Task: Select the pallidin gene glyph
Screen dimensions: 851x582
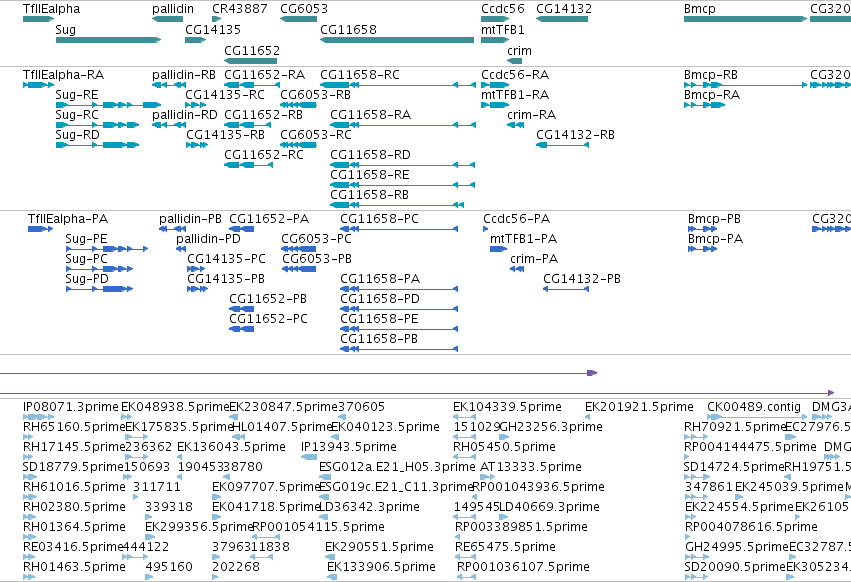Action: click(x=167, y=19)
